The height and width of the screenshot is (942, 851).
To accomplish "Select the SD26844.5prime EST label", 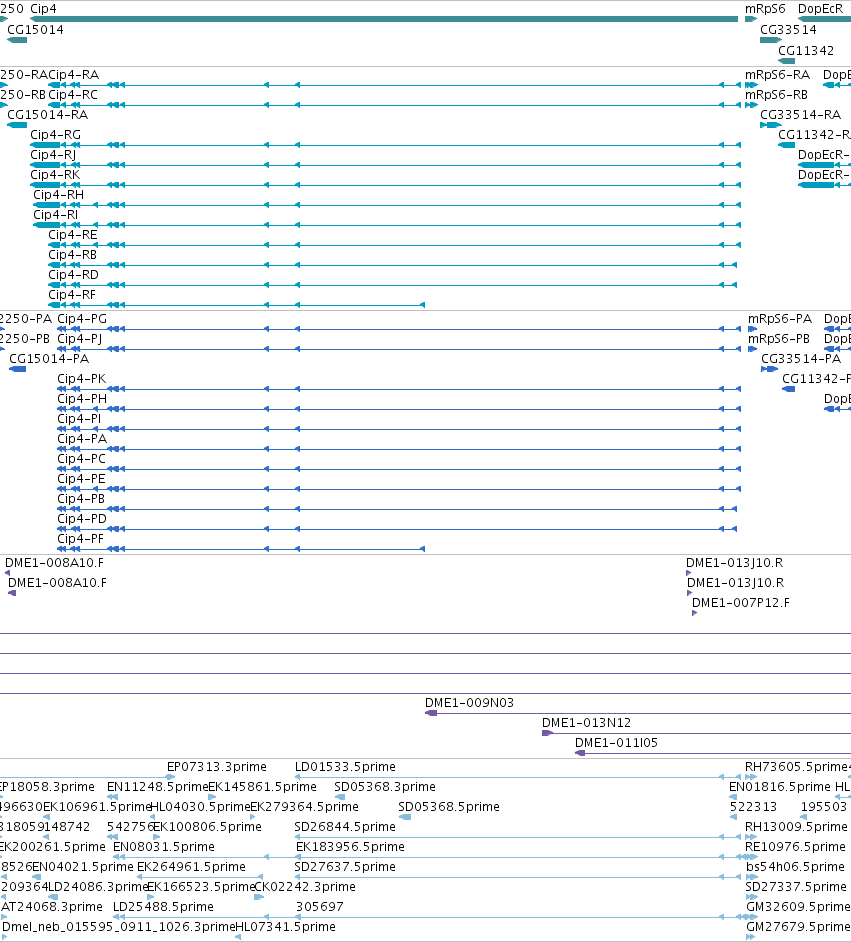I will 345,827.
